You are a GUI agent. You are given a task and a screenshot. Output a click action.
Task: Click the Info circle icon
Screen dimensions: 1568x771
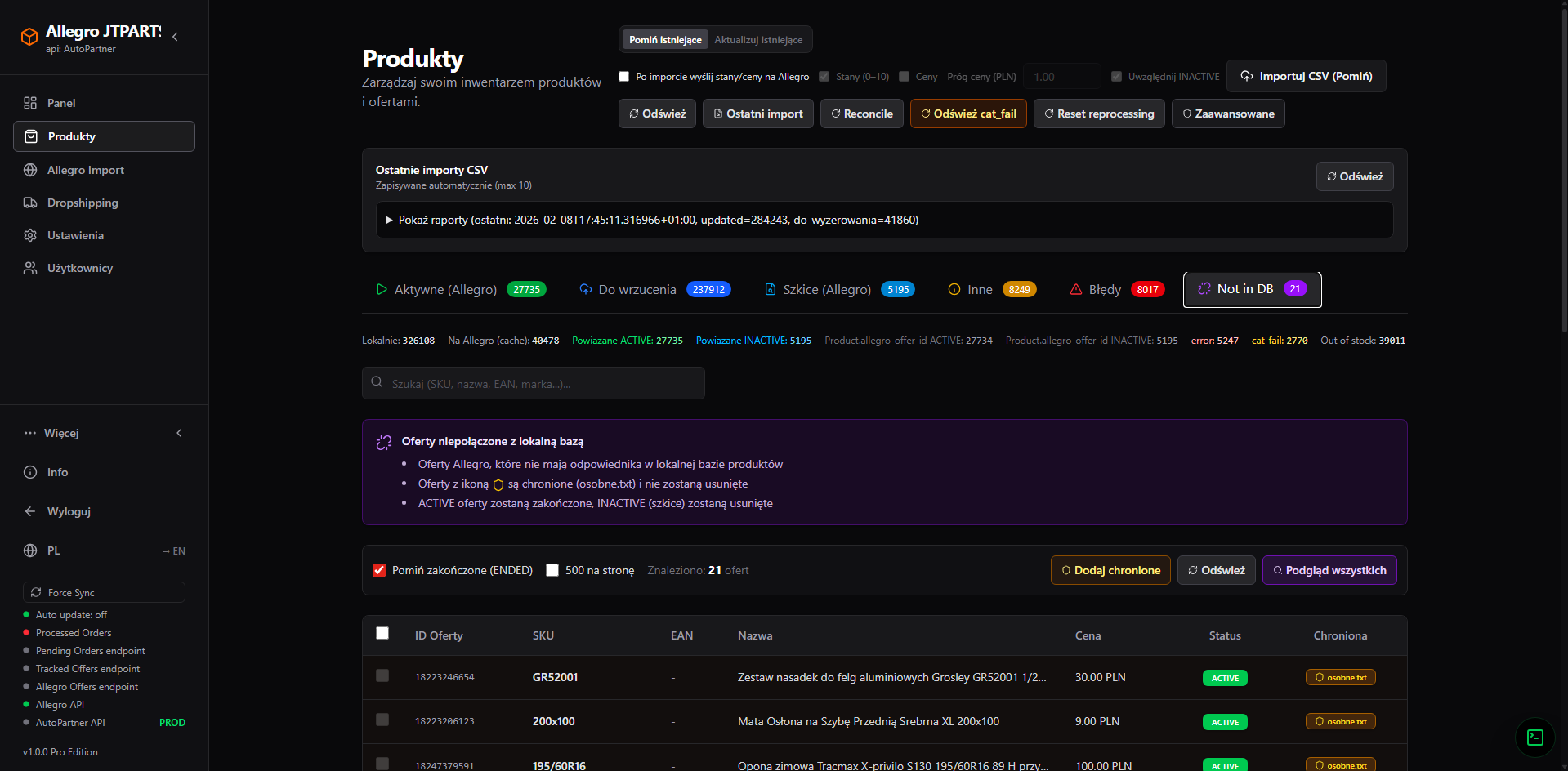[x=30, y=472]
